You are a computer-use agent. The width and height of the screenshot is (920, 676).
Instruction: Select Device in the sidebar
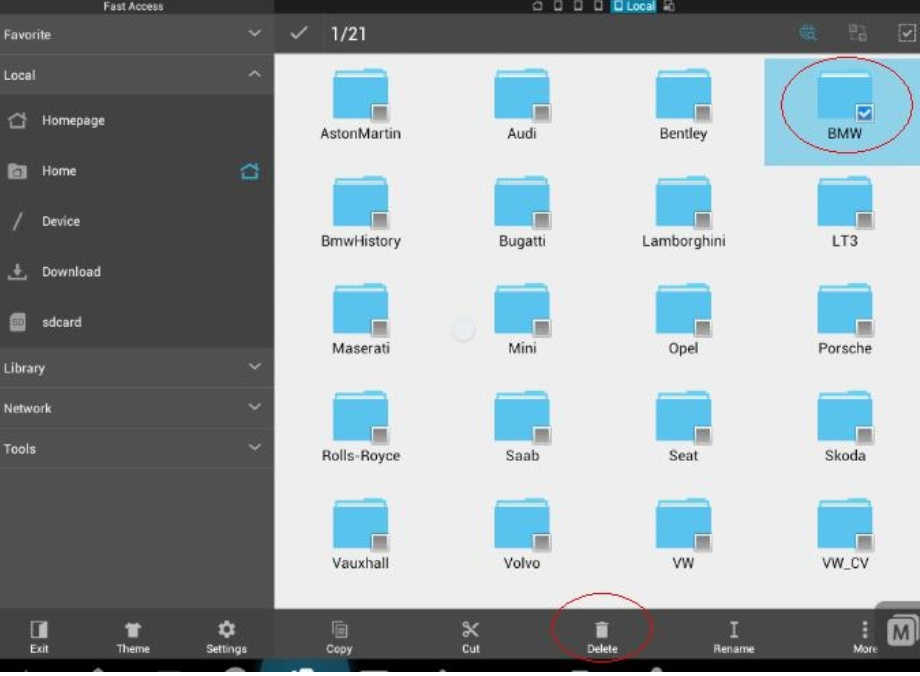137,221
